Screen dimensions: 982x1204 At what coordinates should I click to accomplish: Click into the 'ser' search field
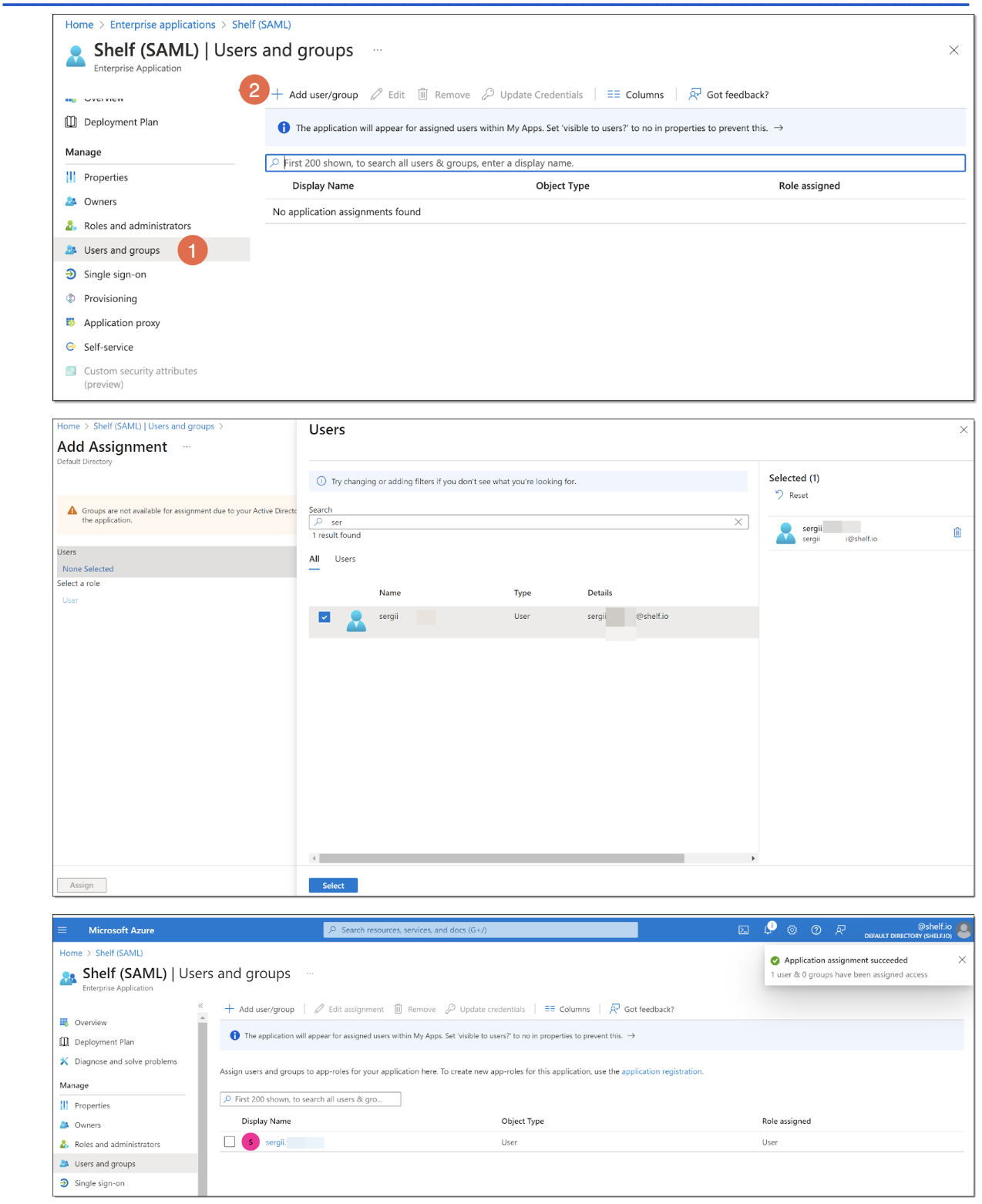[x=529, y=522]
